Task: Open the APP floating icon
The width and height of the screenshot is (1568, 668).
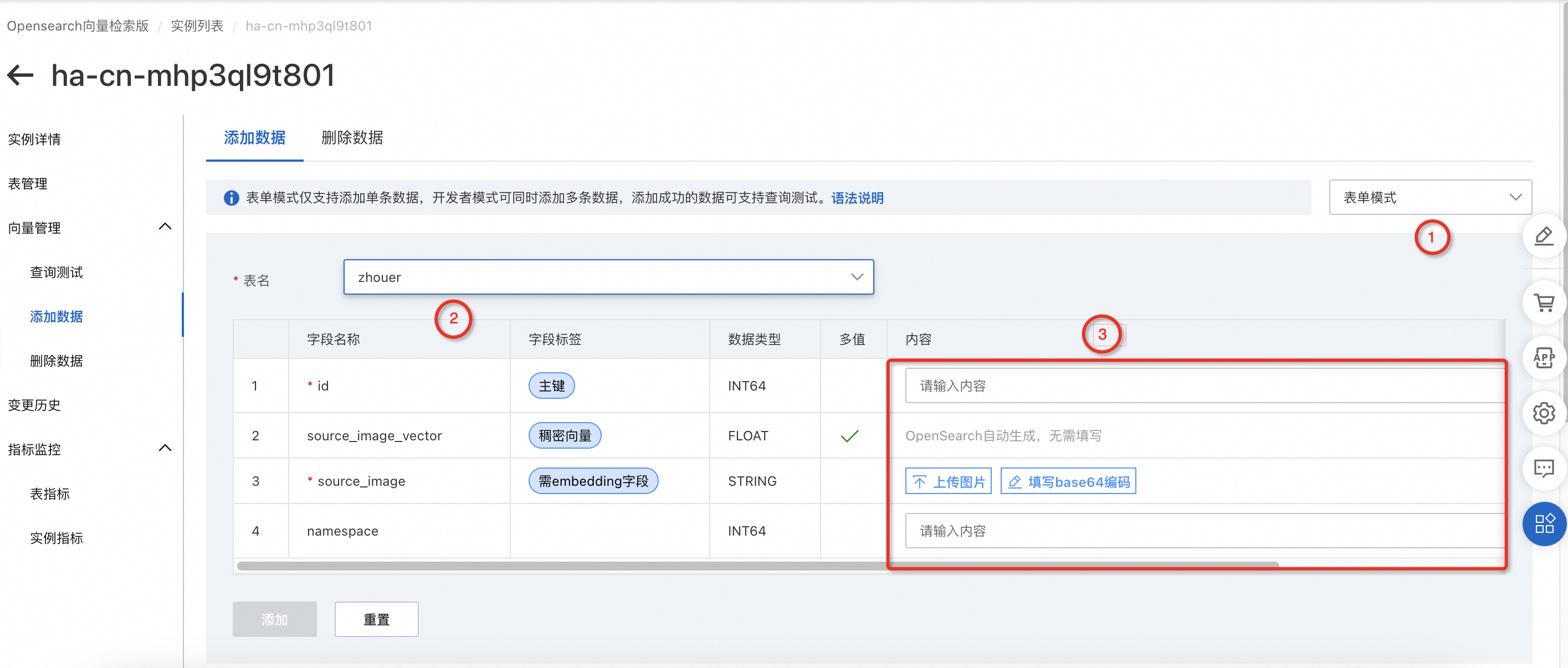Action: click(1543, 358)
